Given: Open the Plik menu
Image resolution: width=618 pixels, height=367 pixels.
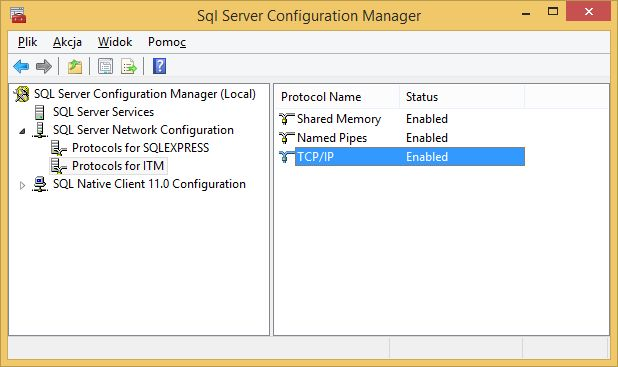Looking at the screenshot, I should (x=27, y=42).
